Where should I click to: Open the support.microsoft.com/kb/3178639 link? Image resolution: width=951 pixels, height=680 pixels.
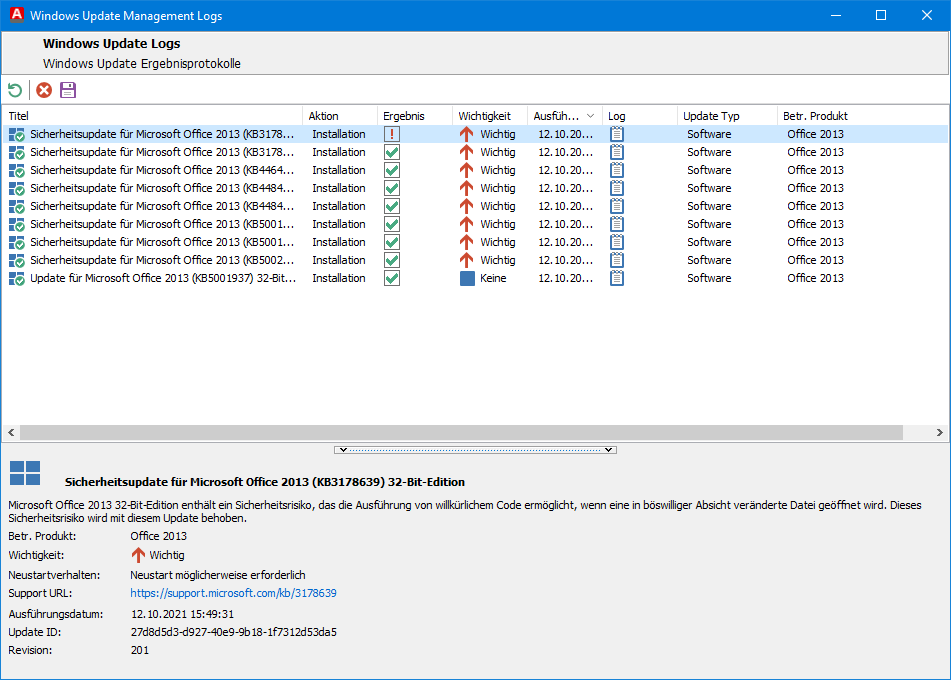234,593
